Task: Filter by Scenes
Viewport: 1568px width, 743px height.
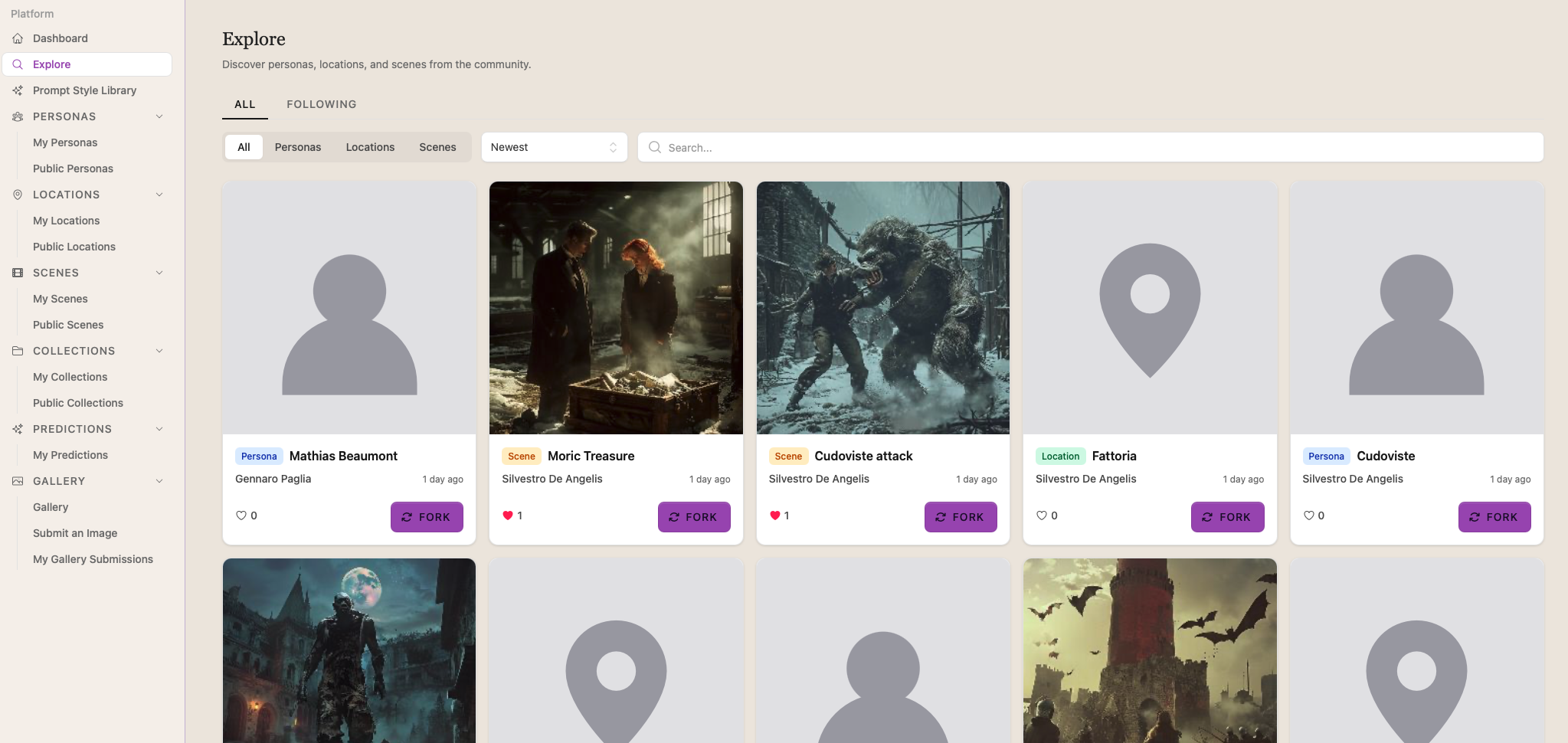Action: (437, 147)
